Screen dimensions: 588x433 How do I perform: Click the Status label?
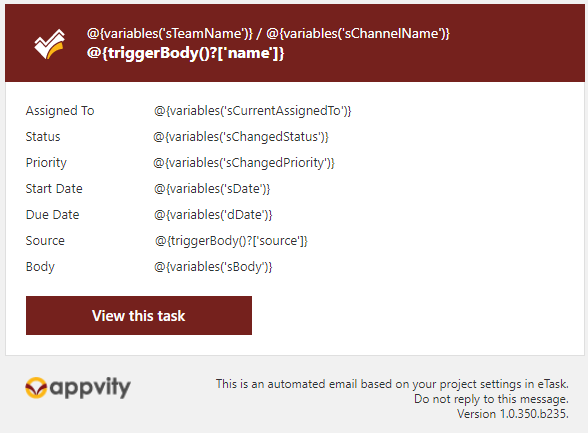point(43,136)
